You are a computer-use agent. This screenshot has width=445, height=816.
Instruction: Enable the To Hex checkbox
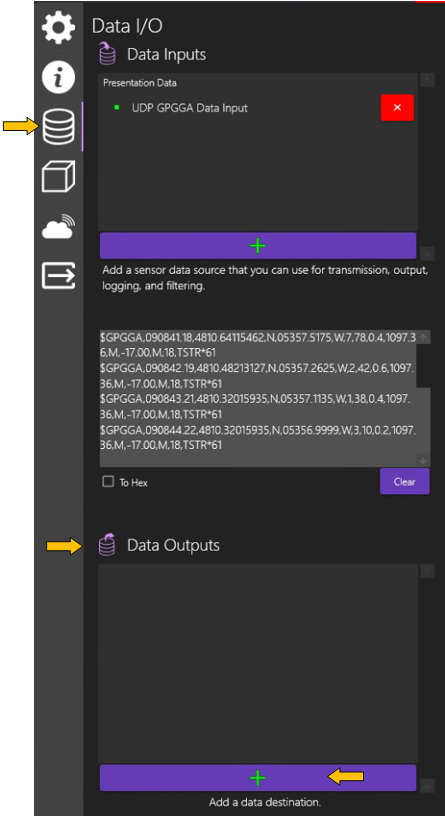coord(108,482)
